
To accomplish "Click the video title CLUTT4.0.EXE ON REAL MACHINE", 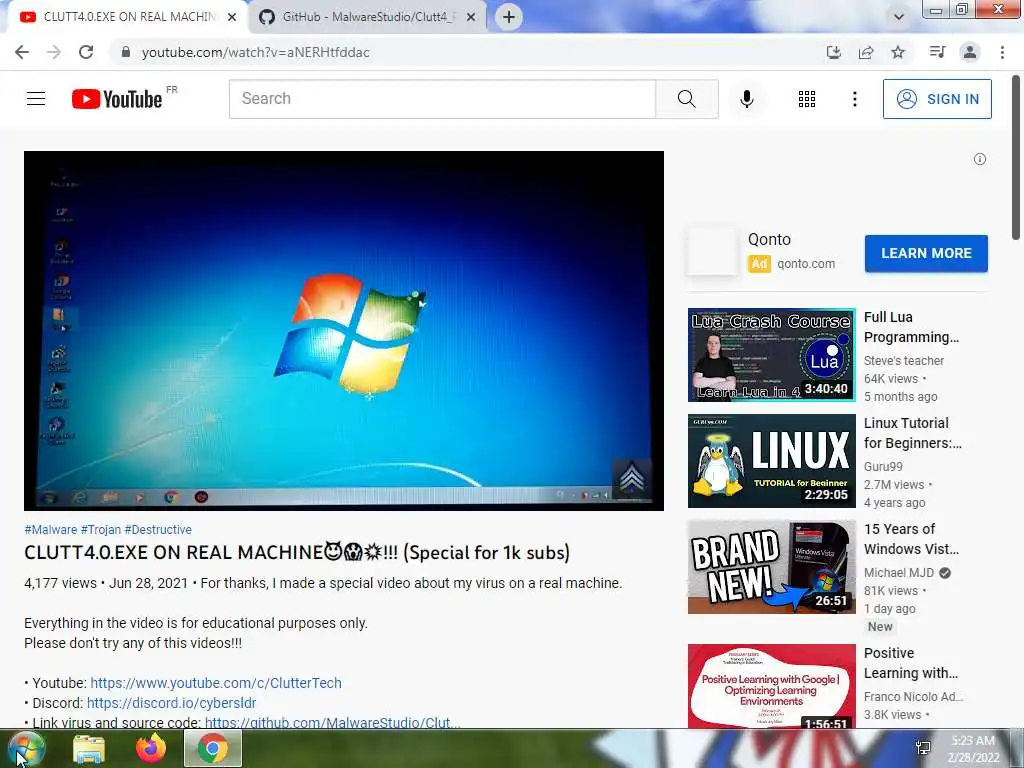I will tap(297, 553).
